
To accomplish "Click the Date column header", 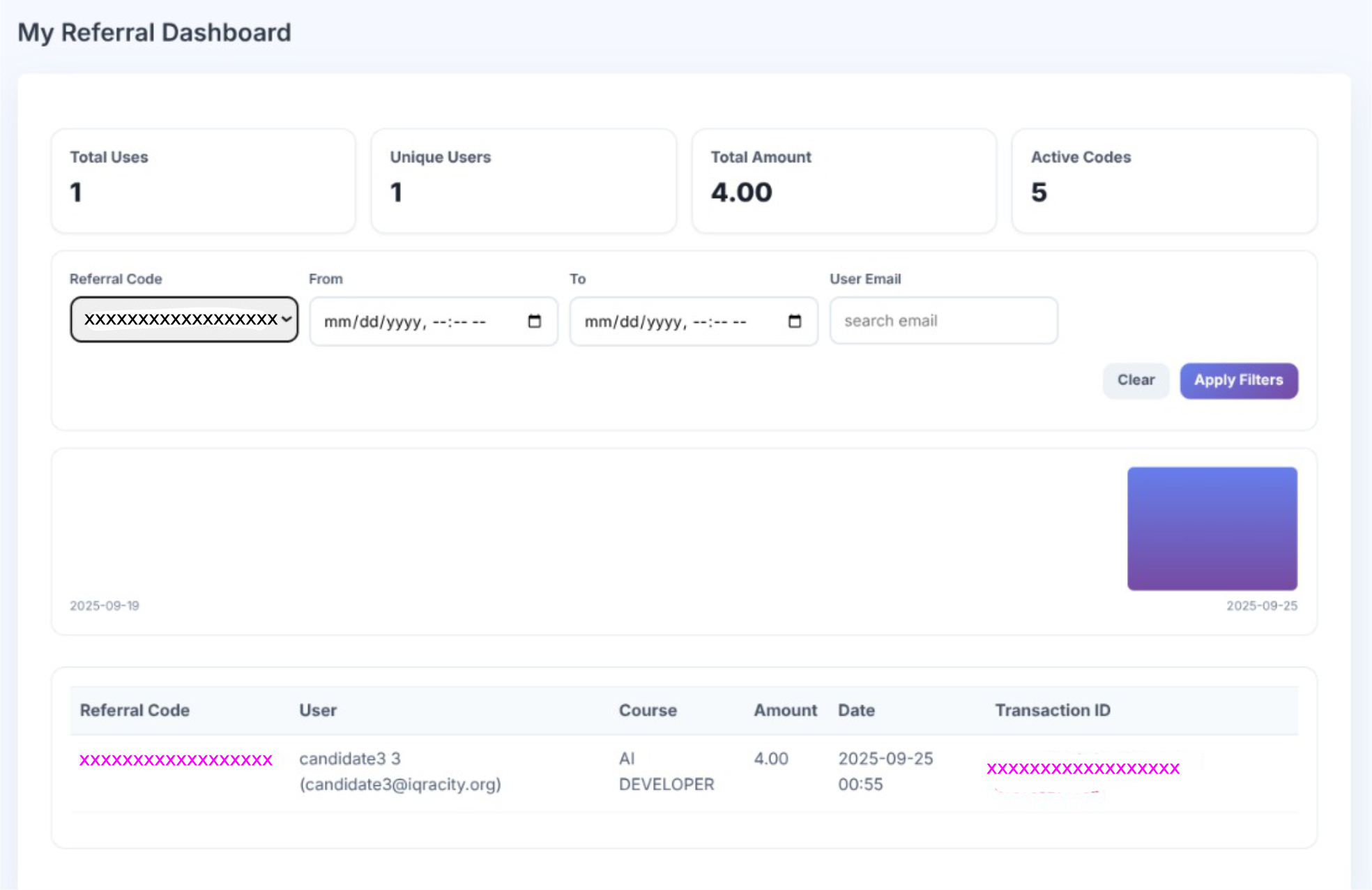I will [x=856, y=710].
